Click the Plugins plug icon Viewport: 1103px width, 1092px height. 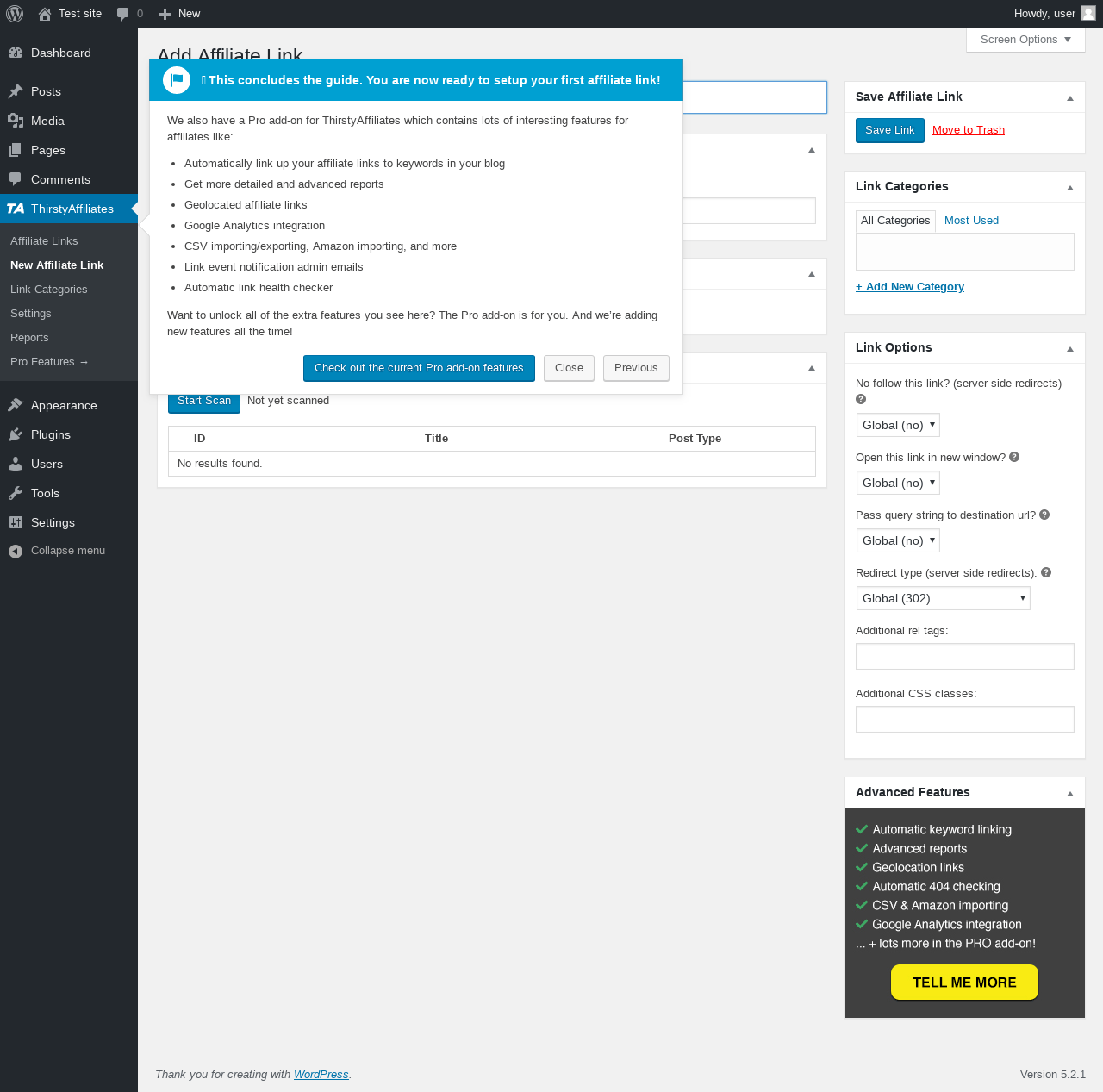pyautogui.click(x=16, y=434)
